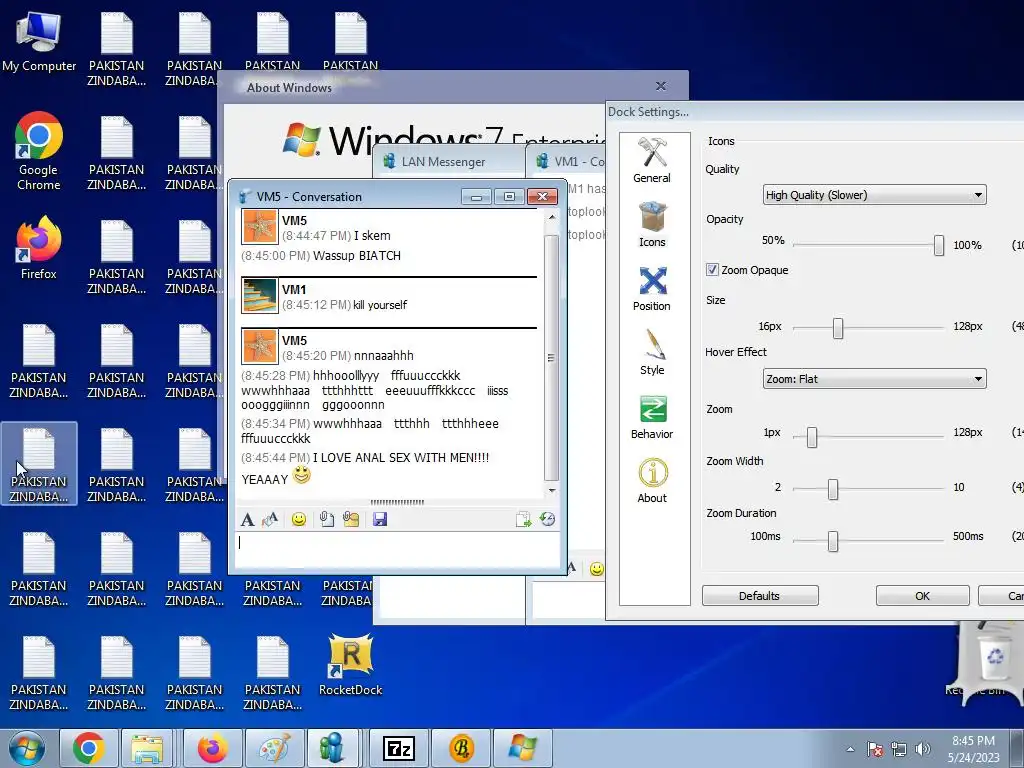
Task: Open Windows Explorer from the taskbar
Action: tap(147, 748)
